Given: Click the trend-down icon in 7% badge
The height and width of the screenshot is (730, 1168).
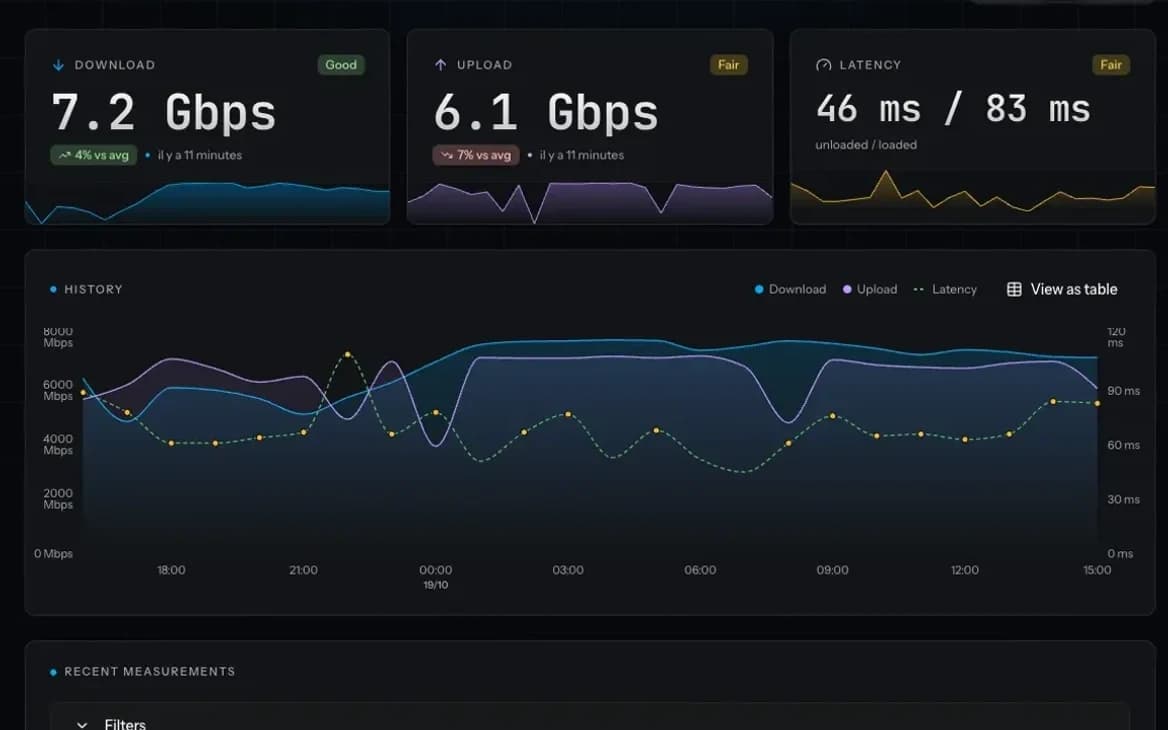Looking at the screenshot, I should coord(446,156).
